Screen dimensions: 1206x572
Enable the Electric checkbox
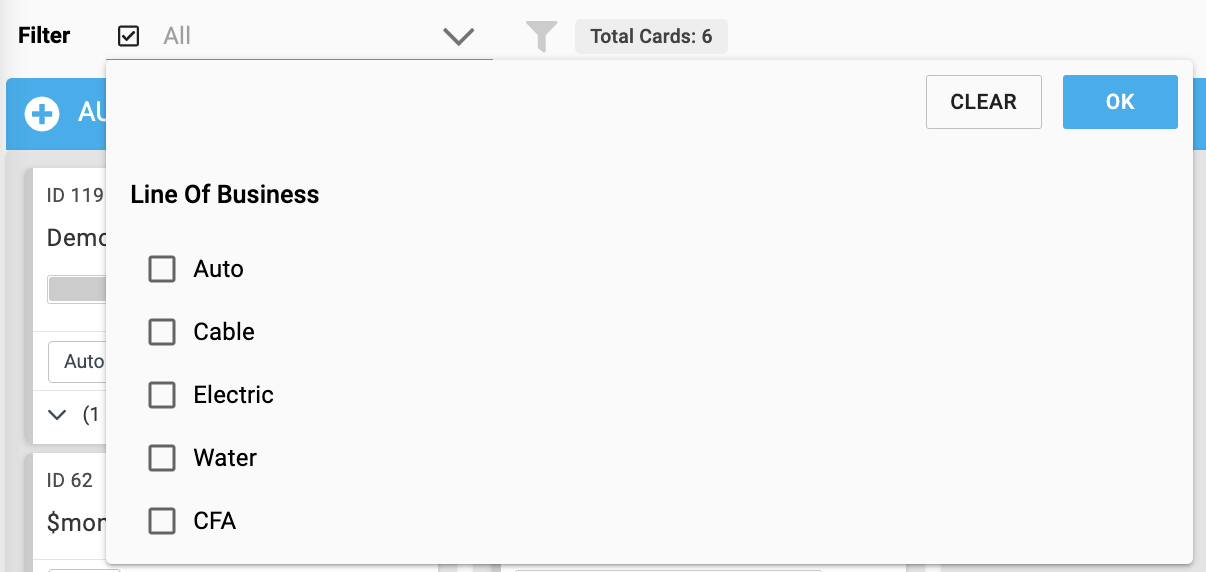pyautogui.click(x=162, y=395)
